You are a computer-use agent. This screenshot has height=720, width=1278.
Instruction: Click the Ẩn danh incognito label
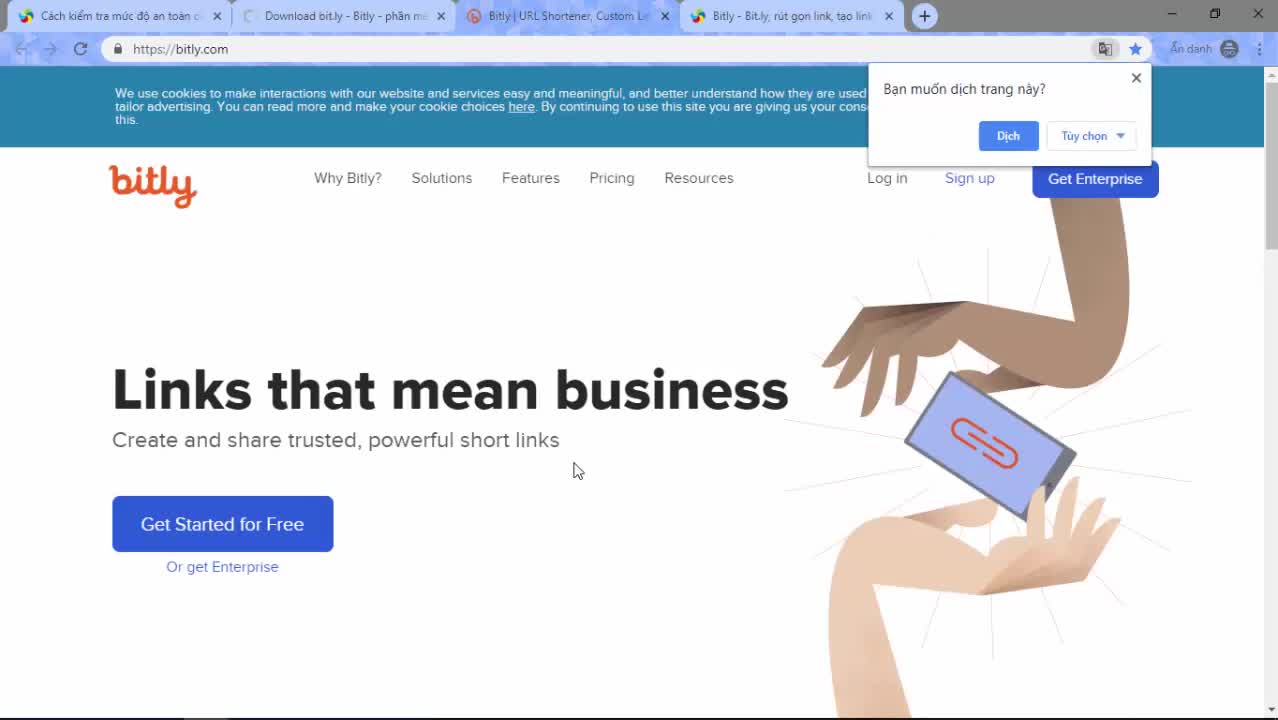pyautogui.click(x=1191, y=49)
